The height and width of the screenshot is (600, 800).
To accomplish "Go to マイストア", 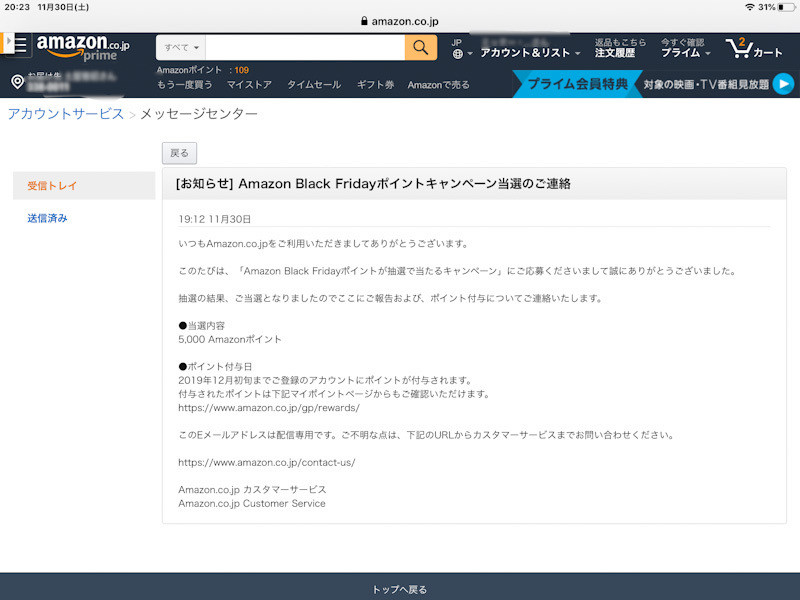I will pos(249,85).
